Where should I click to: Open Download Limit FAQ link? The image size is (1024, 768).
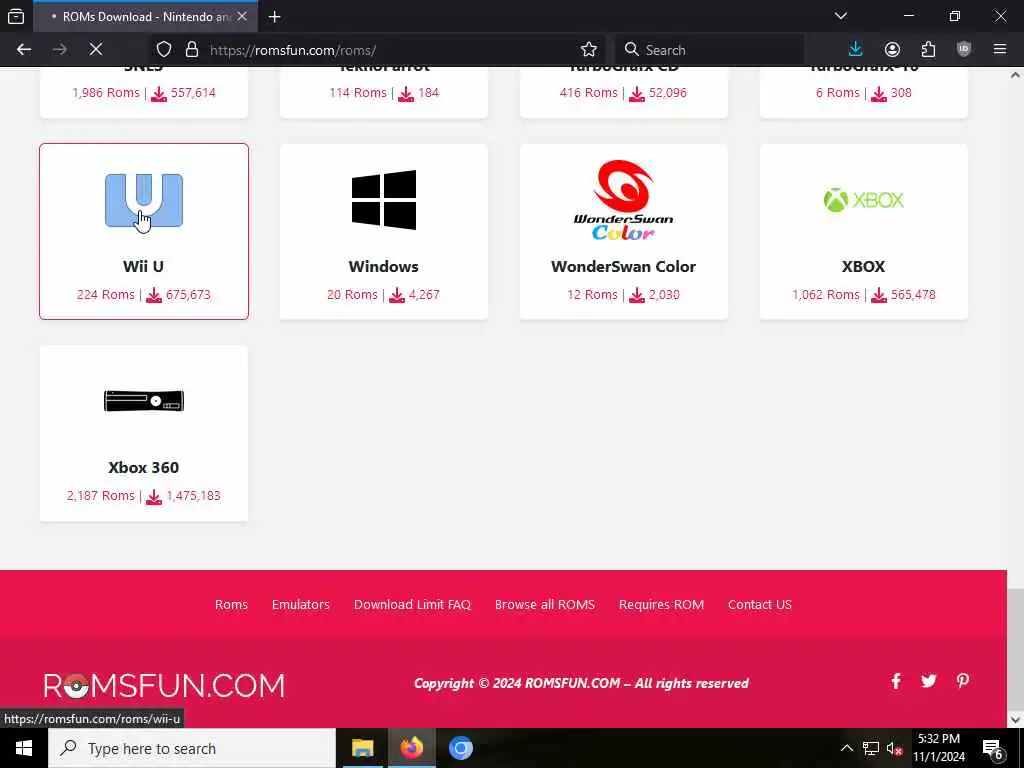(412, 605)
